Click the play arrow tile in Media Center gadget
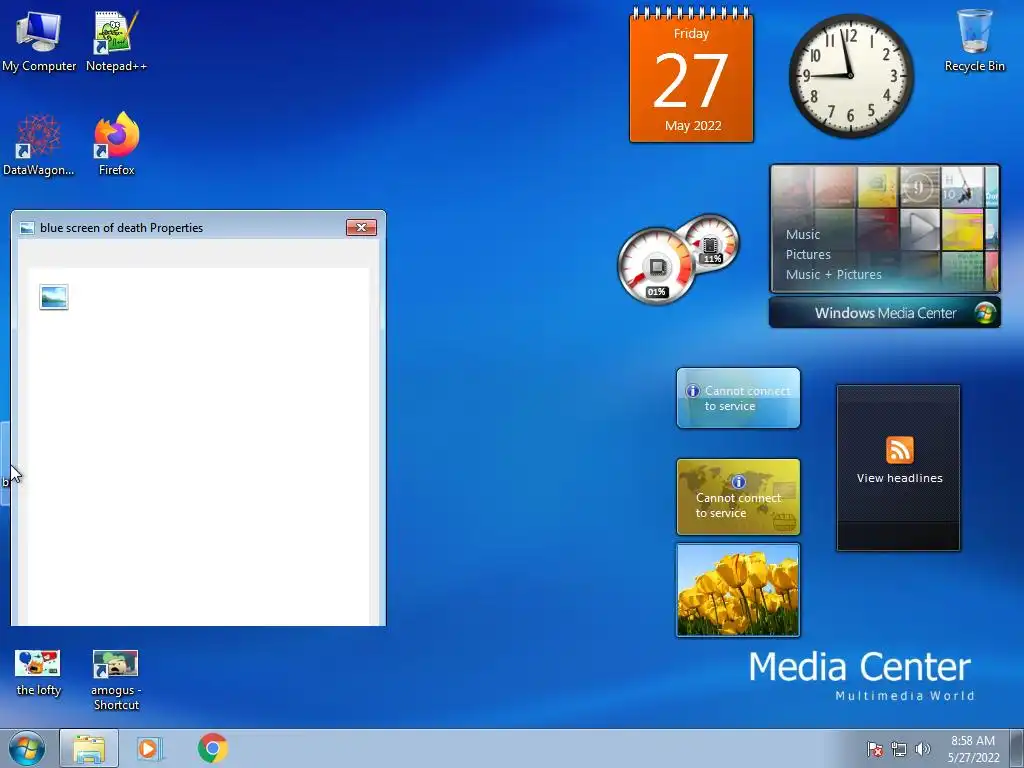The height and width of the screenshot is (768, 1024). click(x=920, y=229)
